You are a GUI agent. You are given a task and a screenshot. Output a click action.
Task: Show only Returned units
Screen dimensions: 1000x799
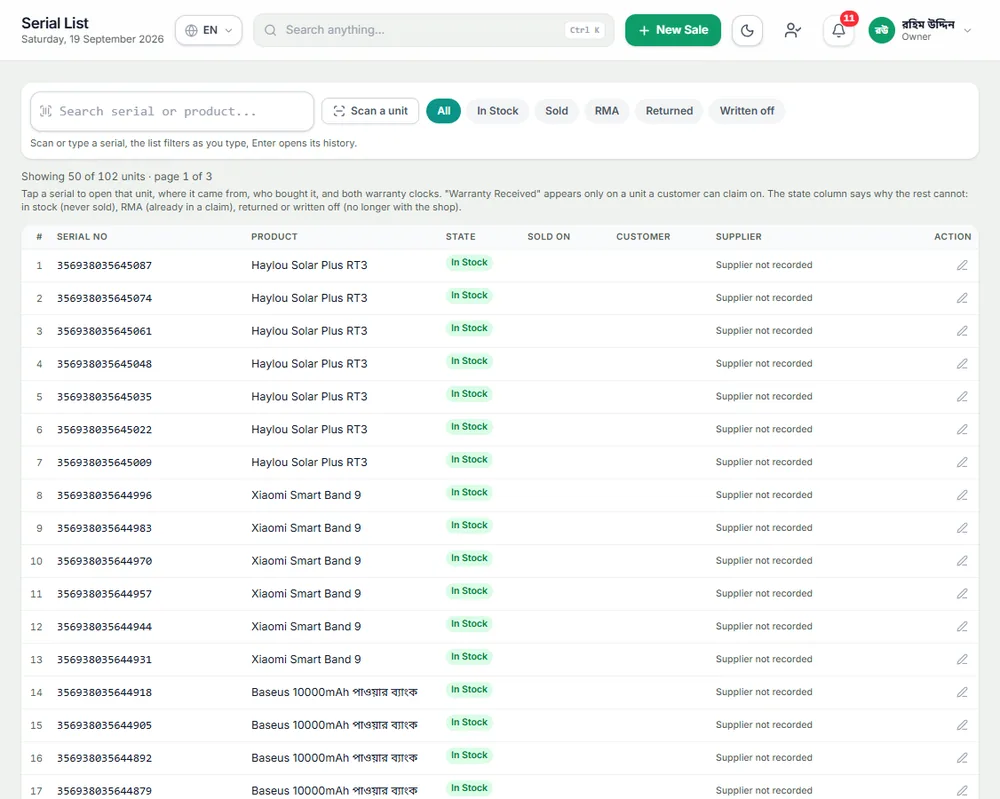(669, 111)
